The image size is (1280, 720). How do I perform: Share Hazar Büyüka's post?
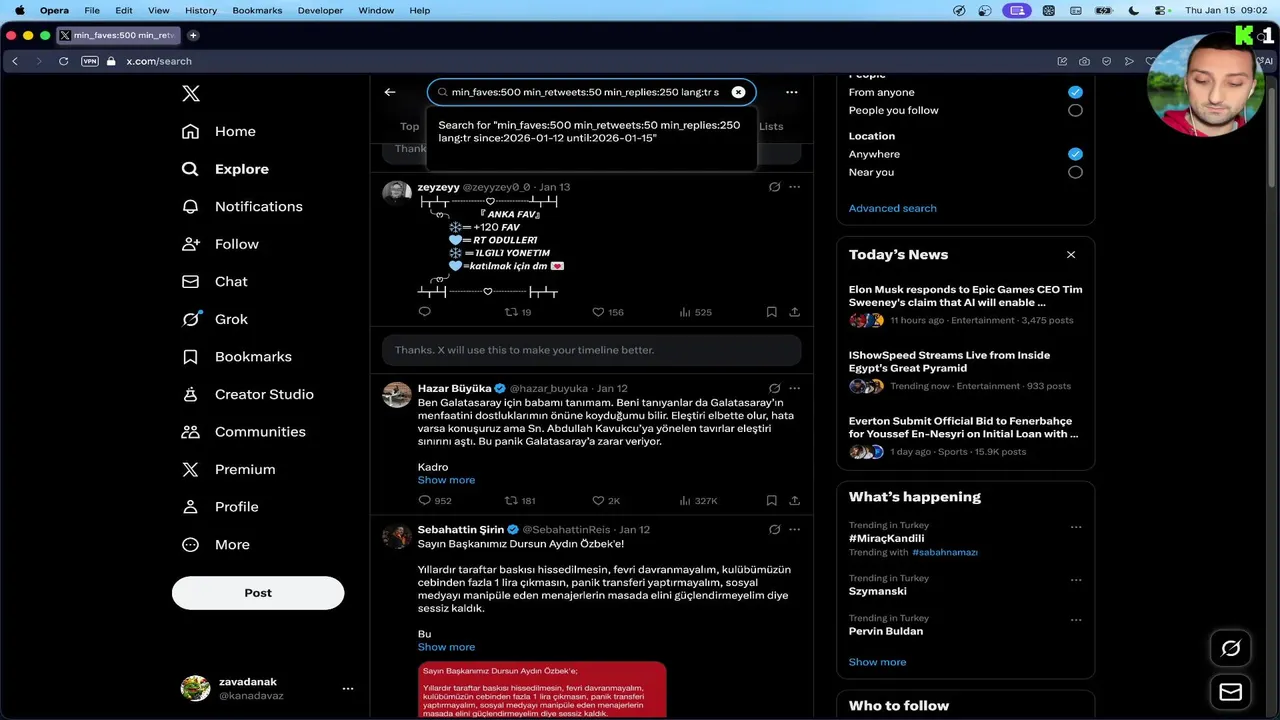[x=794, y=500]
